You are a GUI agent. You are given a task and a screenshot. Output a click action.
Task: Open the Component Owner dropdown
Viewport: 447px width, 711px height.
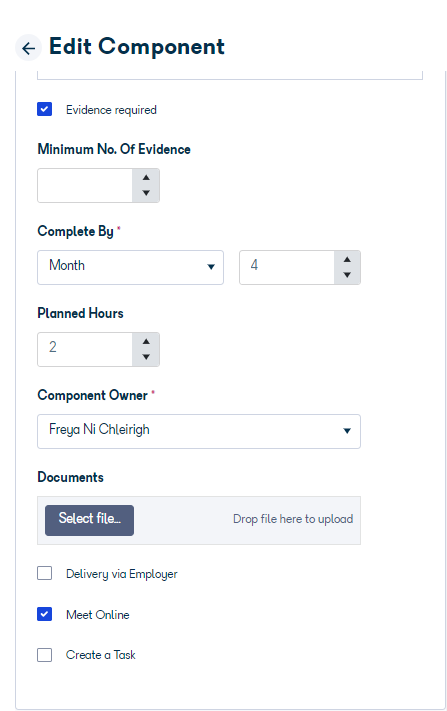[x=199, y=431]
